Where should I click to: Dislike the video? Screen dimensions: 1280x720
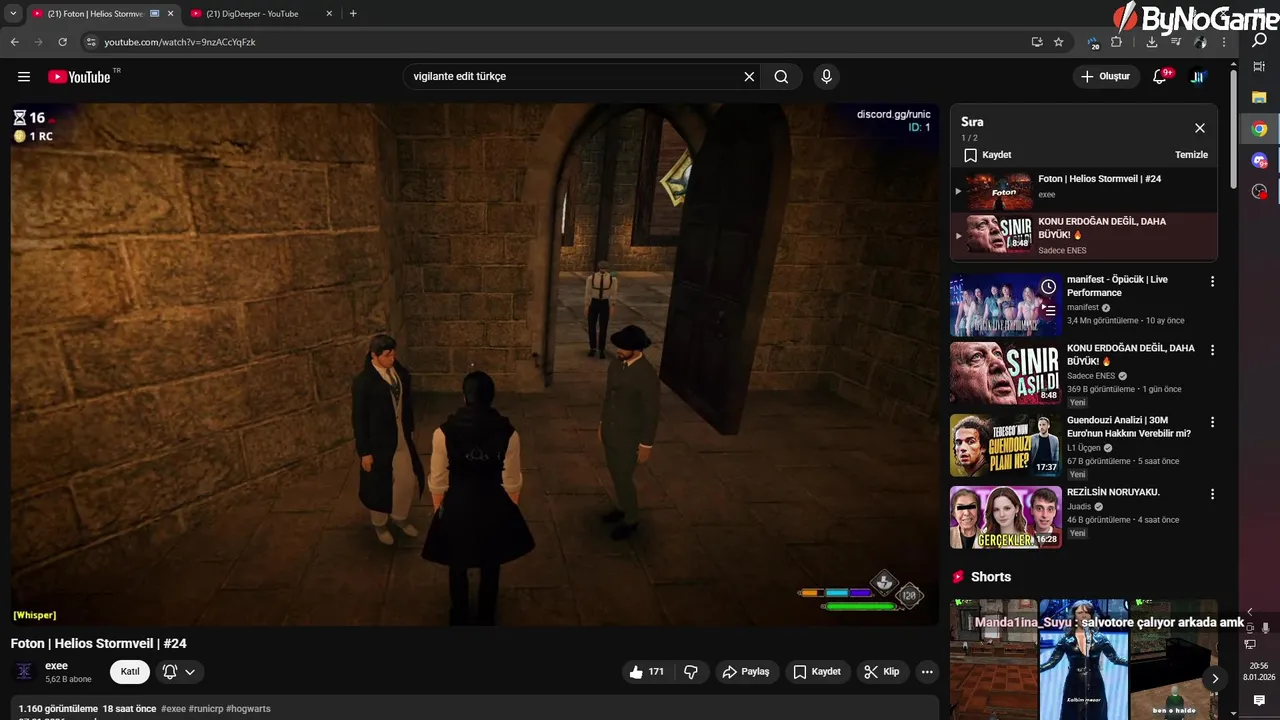tap(691, 672)
